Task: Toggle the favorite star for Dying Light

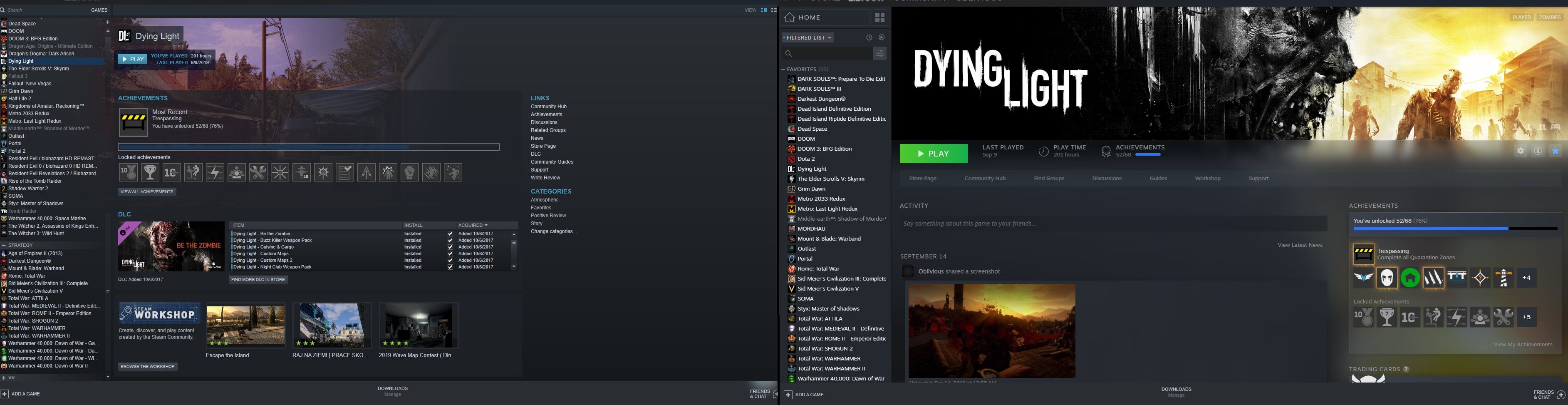Action: point(1555,151)
